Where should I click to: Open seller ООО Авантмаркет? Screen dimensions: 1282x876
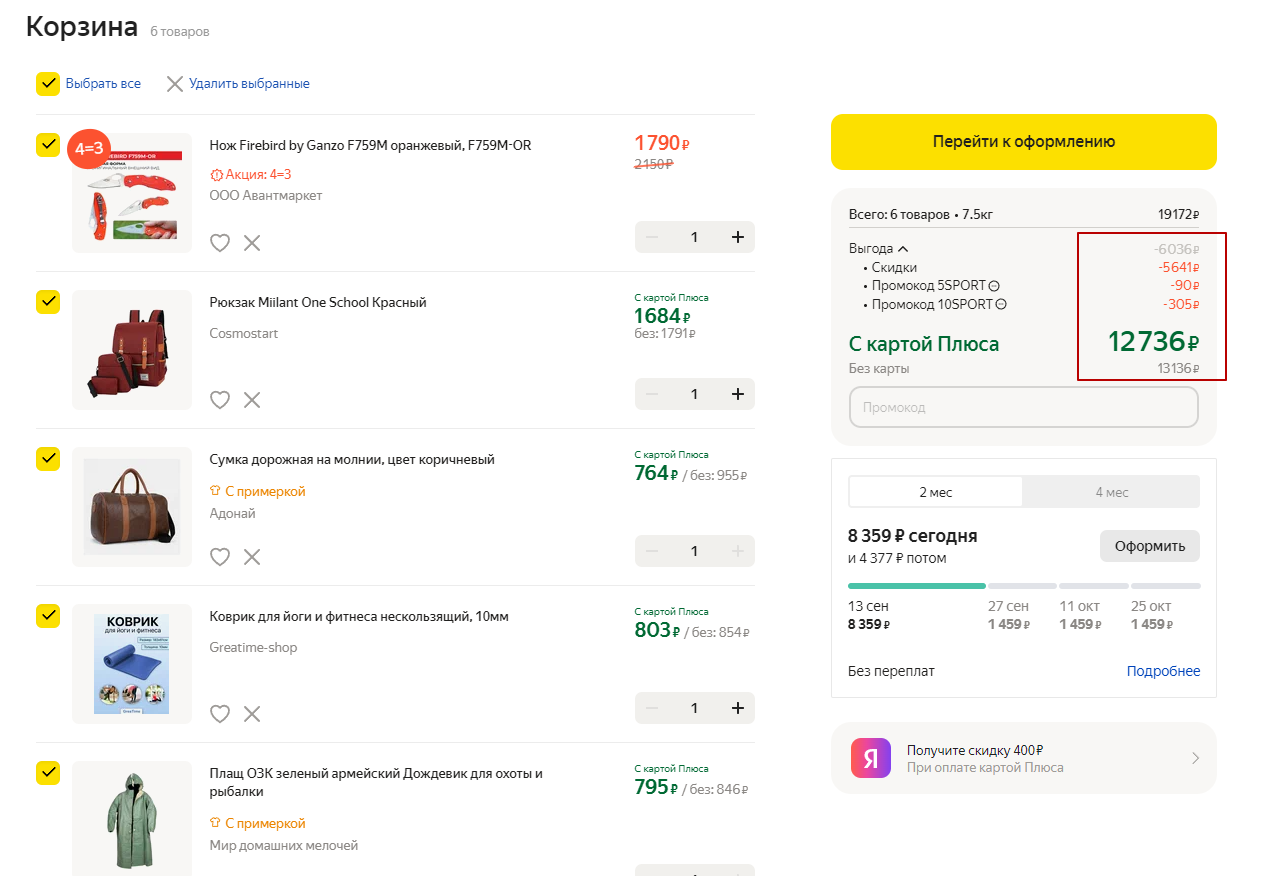266,195
